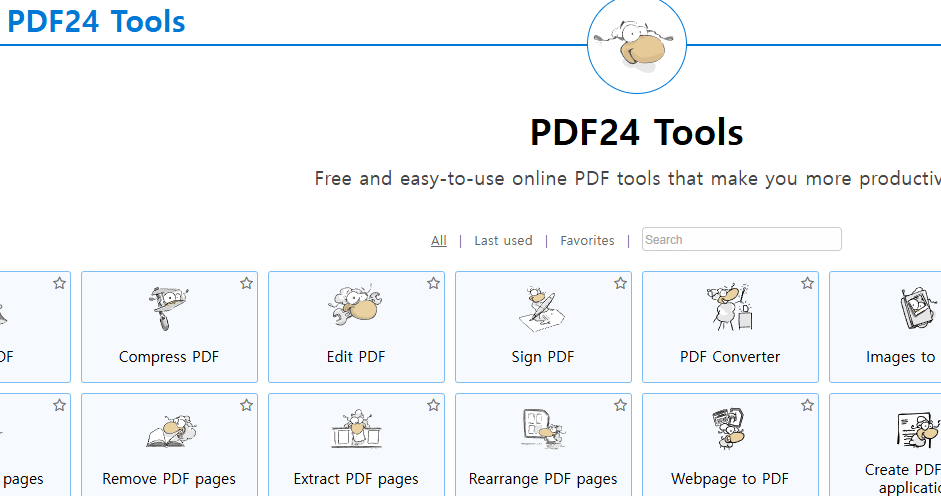The width and height of the screenshot is (941, 496).
Task: Click the PDF Converter icon
Action: pos(730,307)
